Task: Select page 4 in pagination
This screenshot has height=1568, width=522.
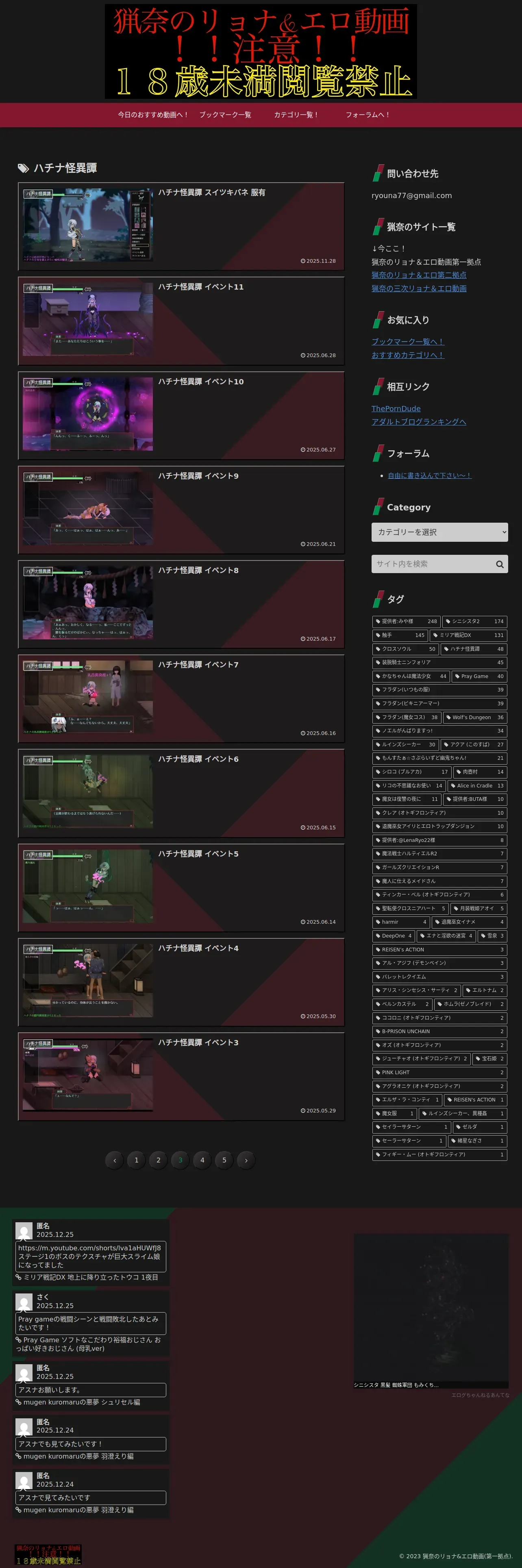Action: tap(202, 1160)
